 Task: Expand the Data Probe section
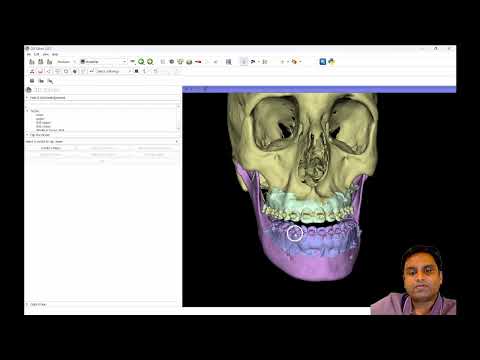pos(103,304)
